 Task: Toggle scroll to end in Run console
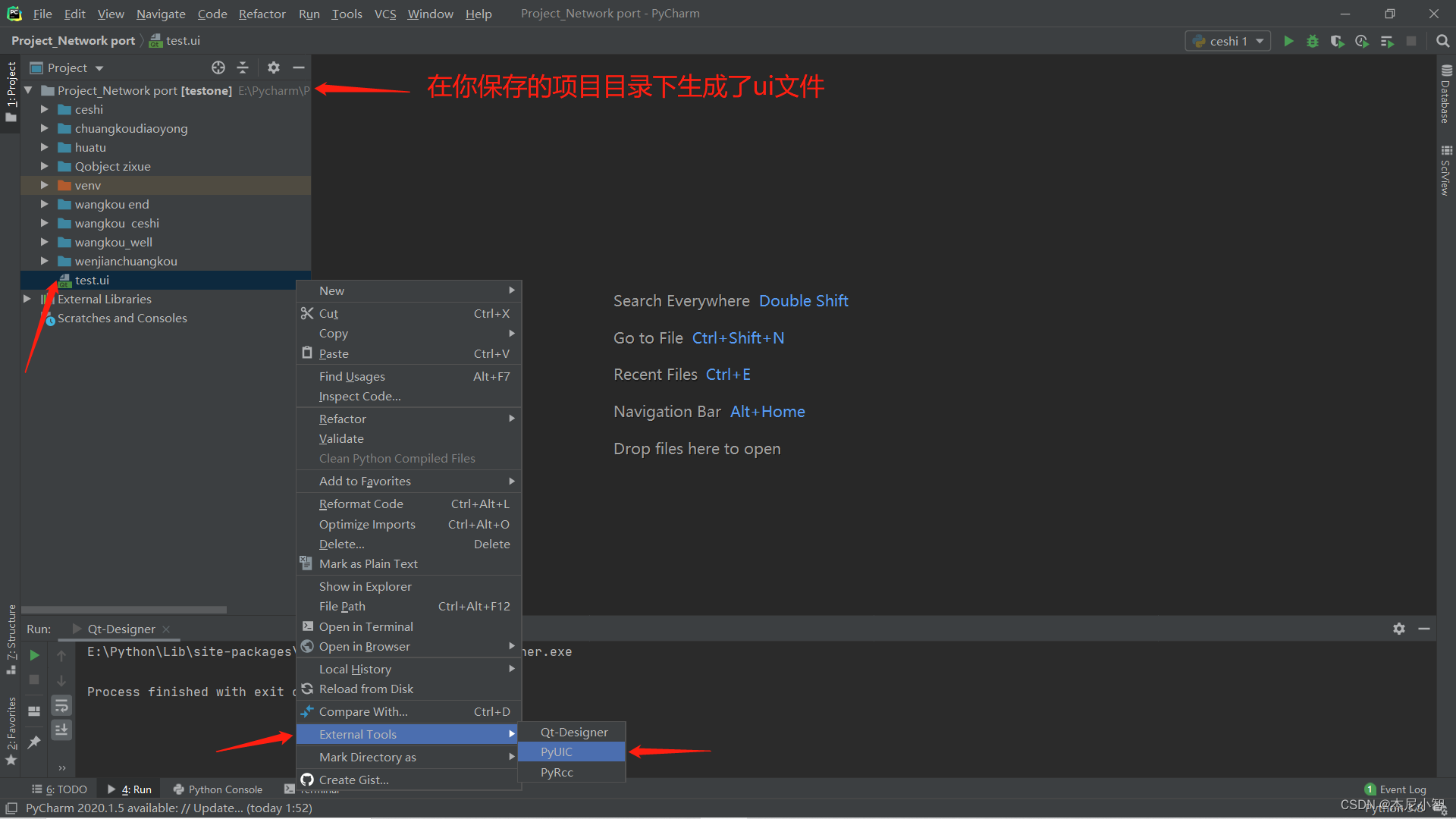61,730
